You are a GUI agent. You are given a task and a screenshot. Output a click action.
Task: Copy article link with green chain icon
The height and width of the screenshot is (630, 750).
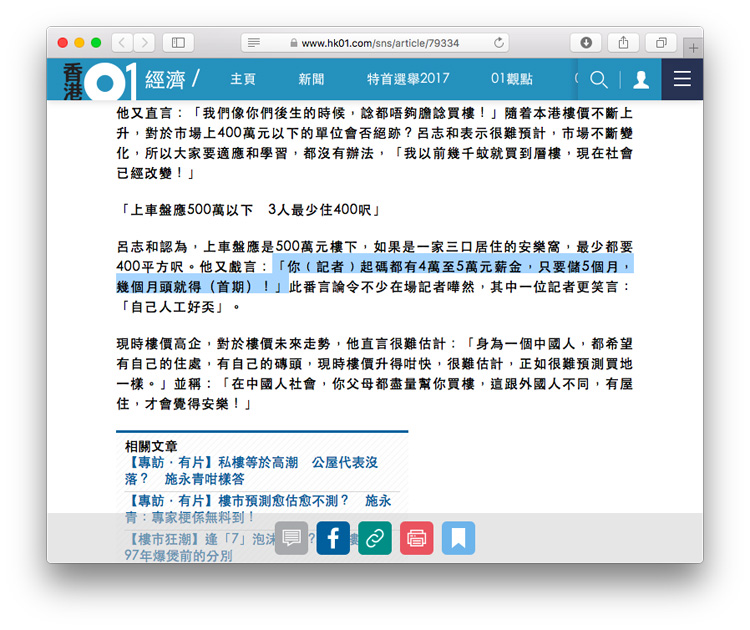point(375,538)
